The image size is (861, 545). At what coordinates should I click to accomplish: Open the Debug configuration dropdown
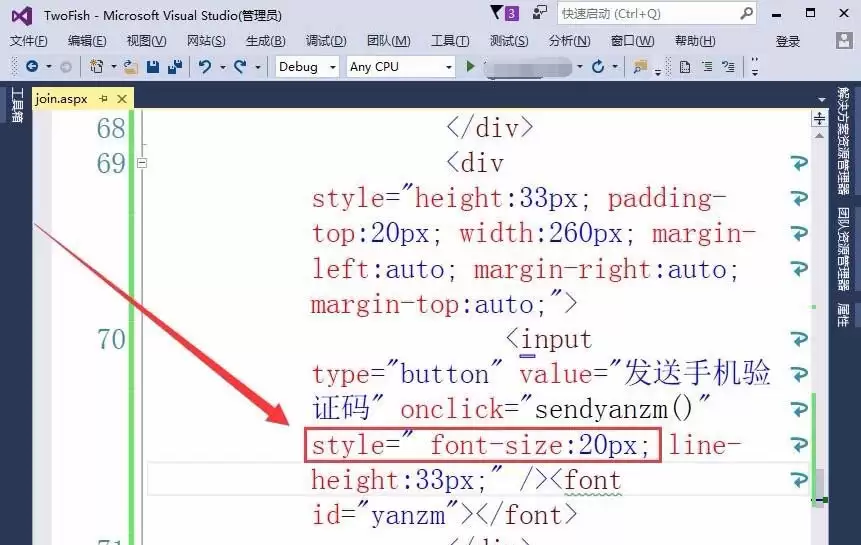point(307,67)
